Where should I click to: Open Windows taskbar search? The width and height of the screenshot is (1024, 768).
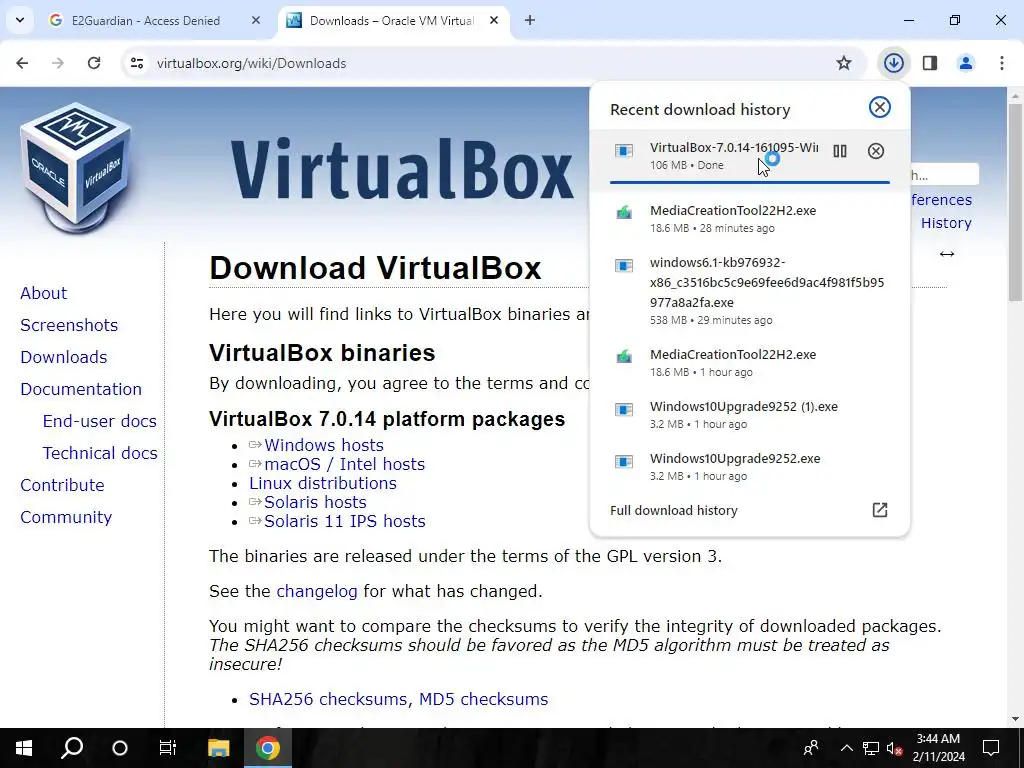[72, 748]
